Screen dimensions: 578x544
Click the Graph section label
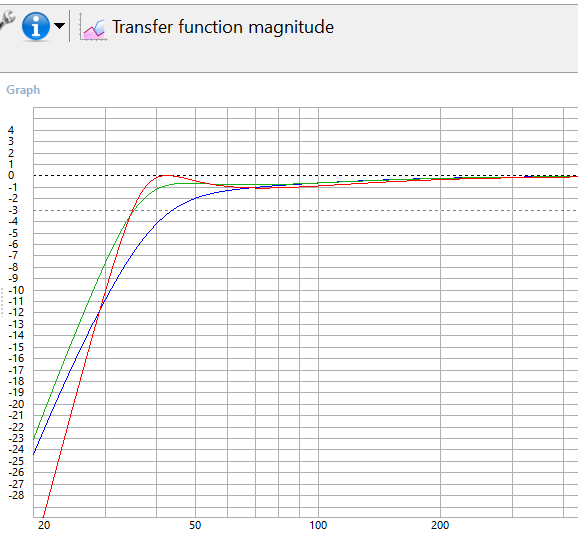pos(23,90)
